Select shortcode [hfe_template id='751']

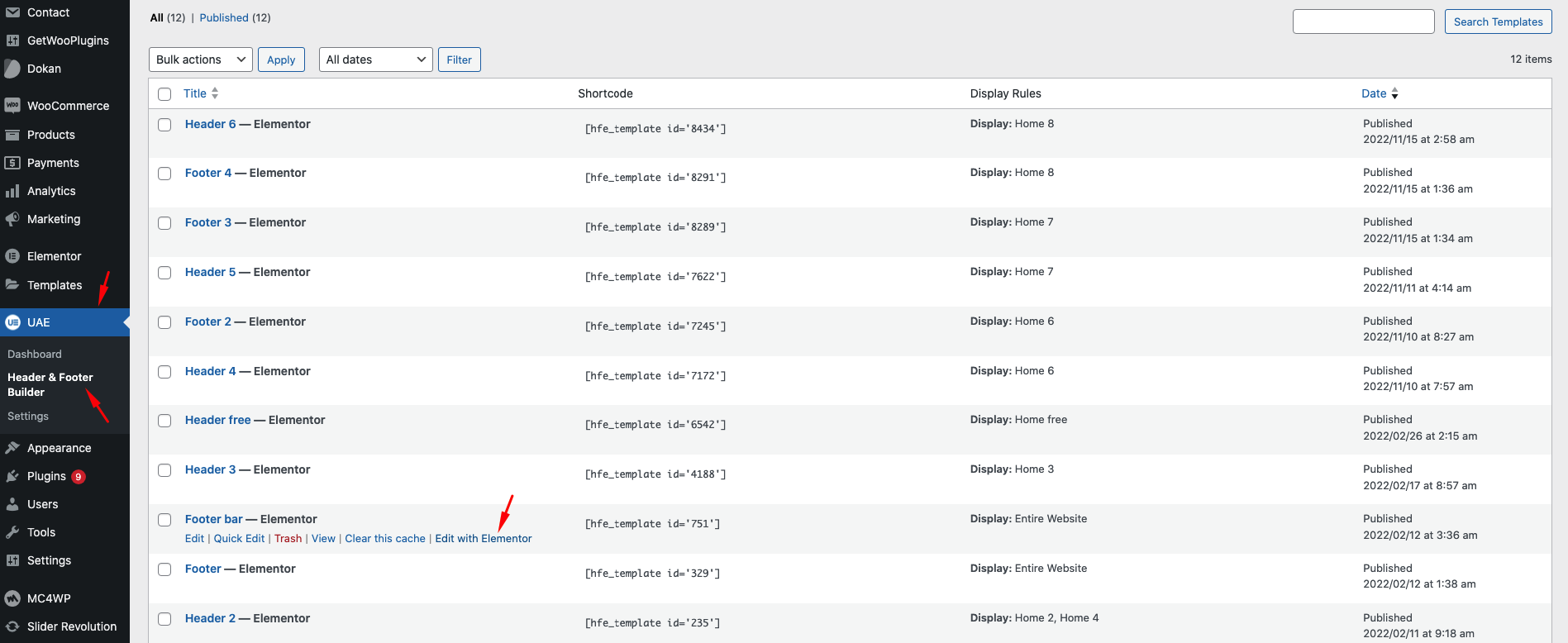click(652, 524)
